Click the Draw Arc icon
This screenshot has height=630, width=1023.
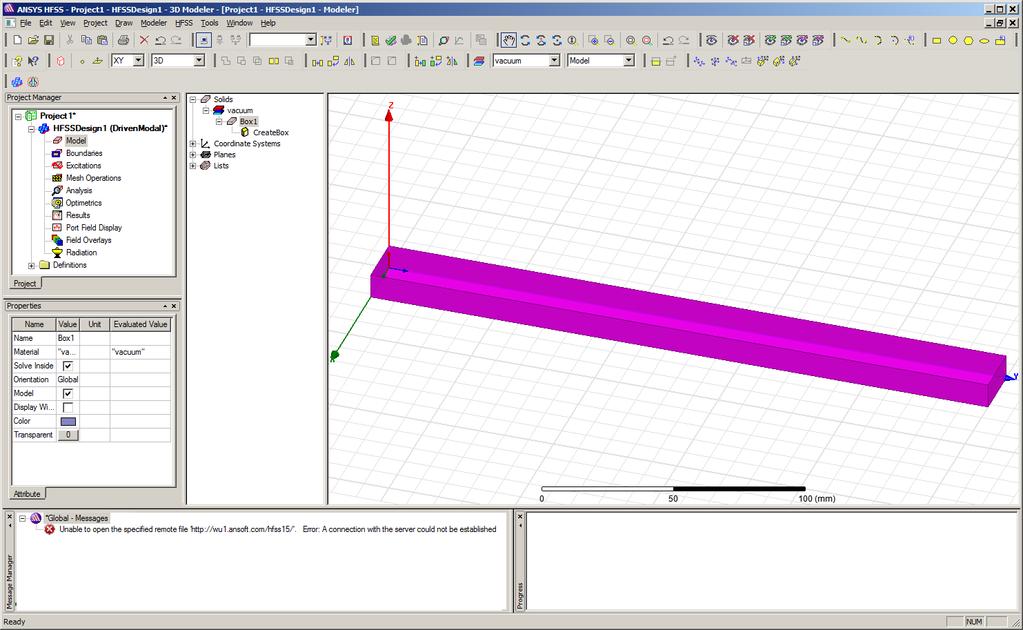[x=878, y=40]
